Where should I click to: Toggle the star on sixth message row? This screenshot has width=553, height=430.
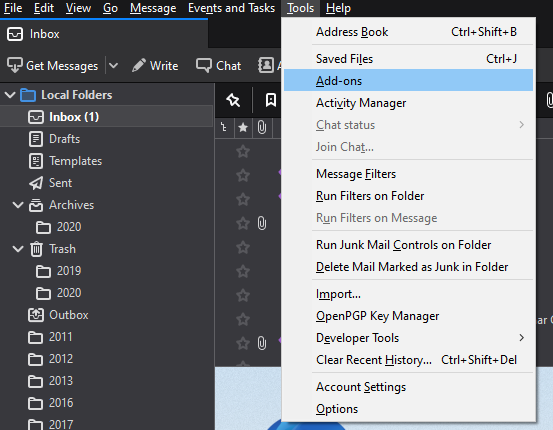tap(243, 271)
